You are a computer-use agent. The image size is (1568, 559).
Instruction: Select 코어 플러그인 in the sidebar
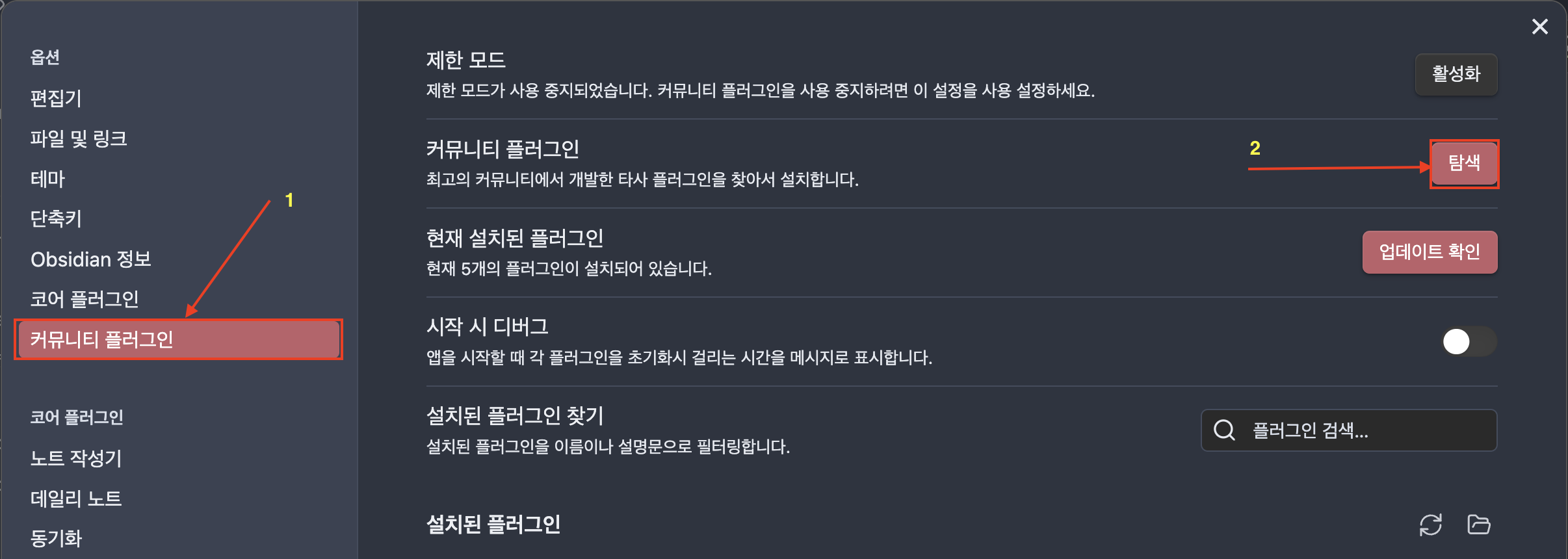pyautogui.click(x=85, y=298)
